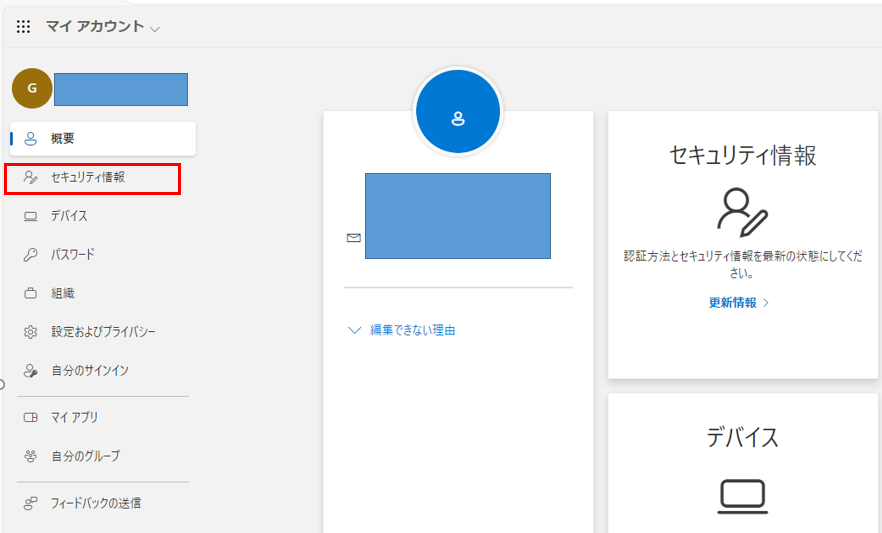Click the laptop icon beside sidebar デバイス

coord(30,216)
